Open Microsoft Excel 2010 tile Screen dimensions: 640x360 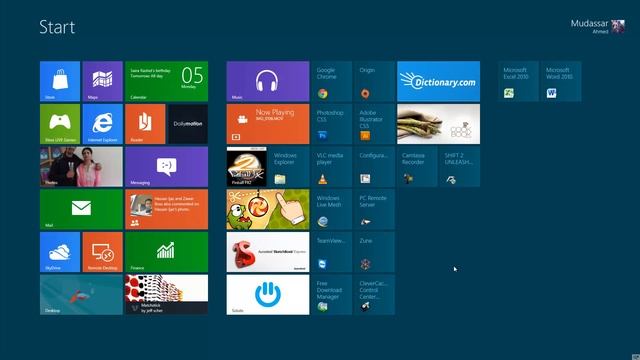pos(518,81)
